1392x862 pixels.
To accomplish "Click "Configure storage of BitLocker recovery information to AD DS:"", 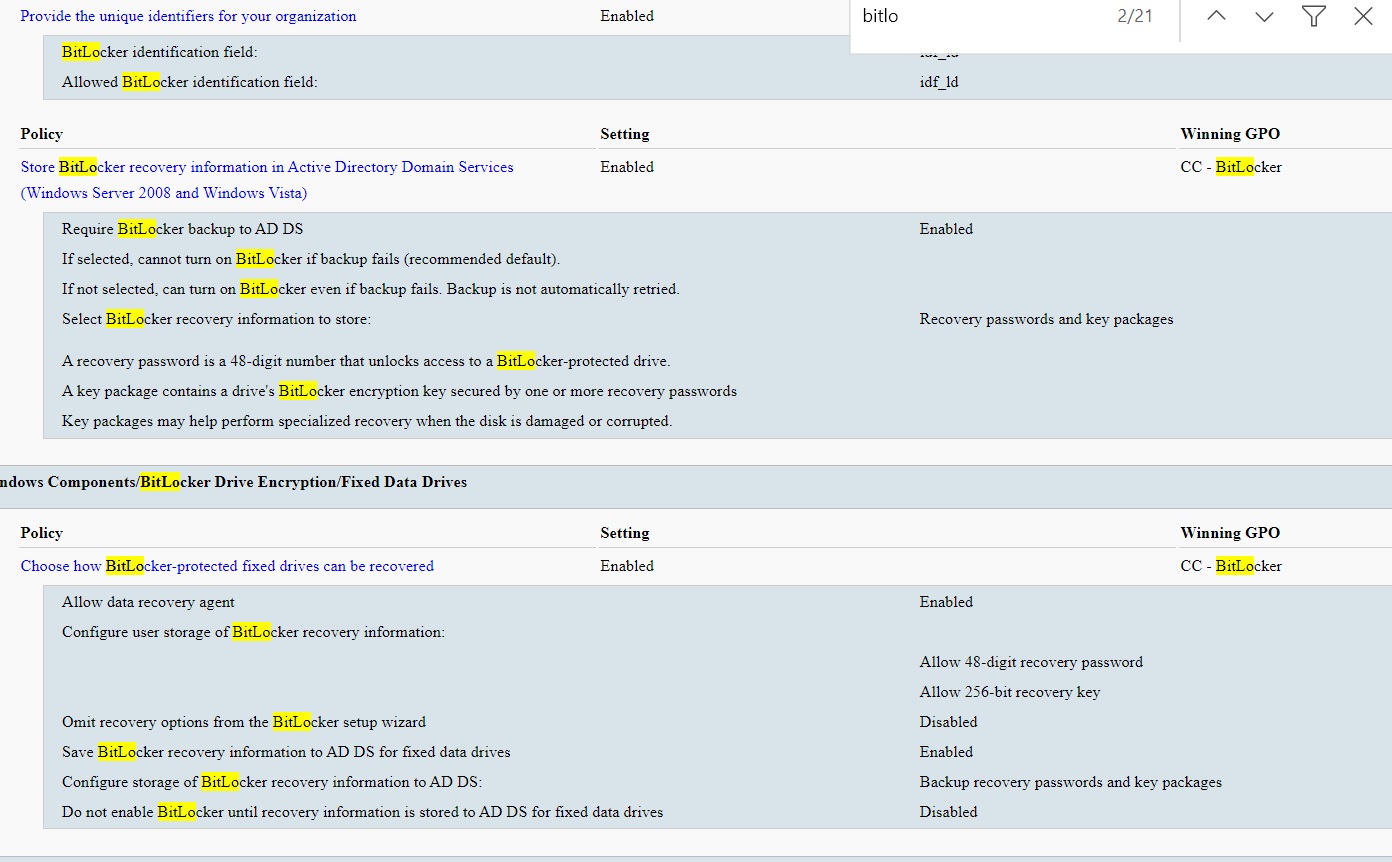I will (x=272, y=782).
